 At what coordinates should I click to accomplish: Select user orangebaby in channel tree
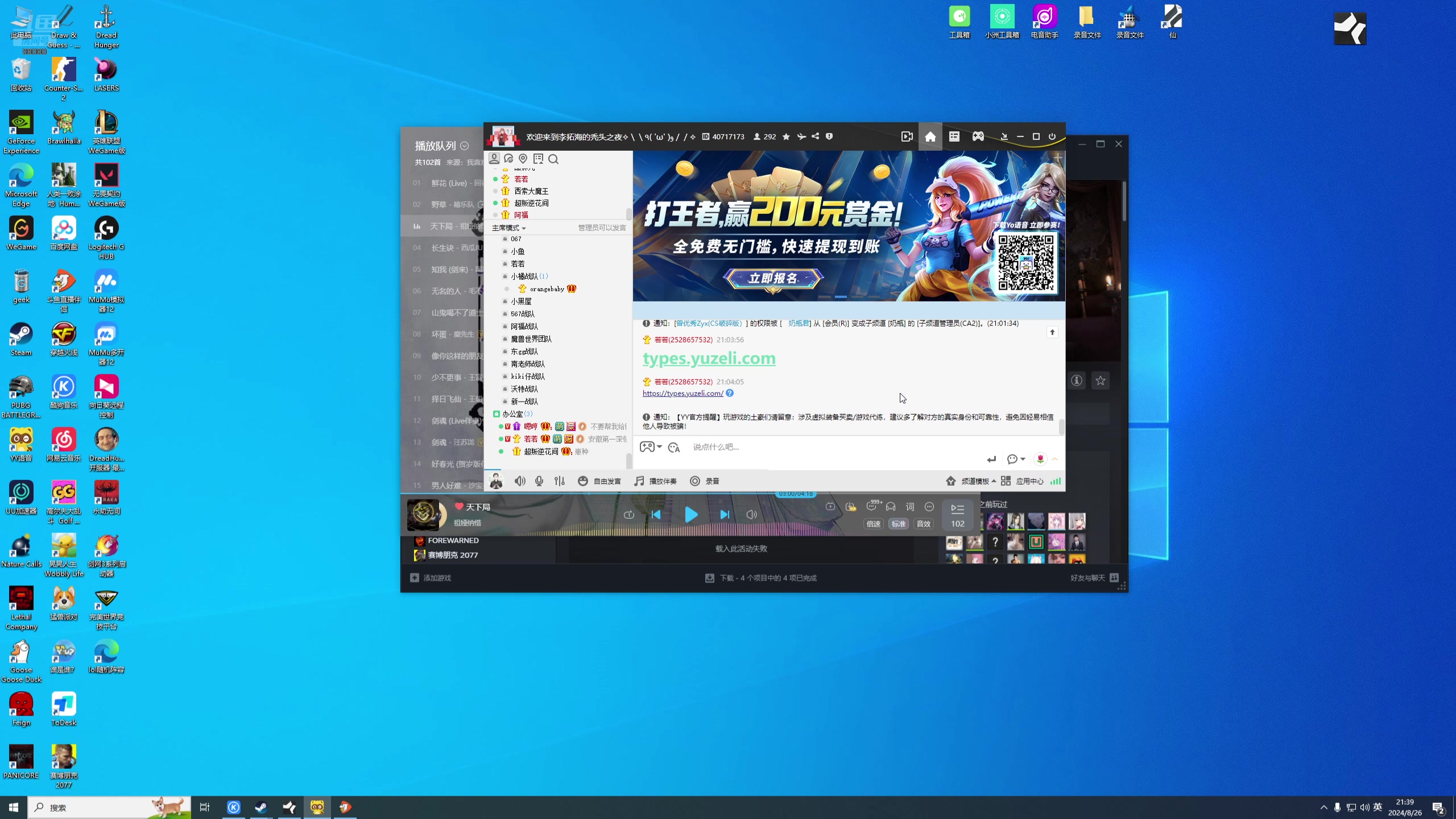click(547, 289)
